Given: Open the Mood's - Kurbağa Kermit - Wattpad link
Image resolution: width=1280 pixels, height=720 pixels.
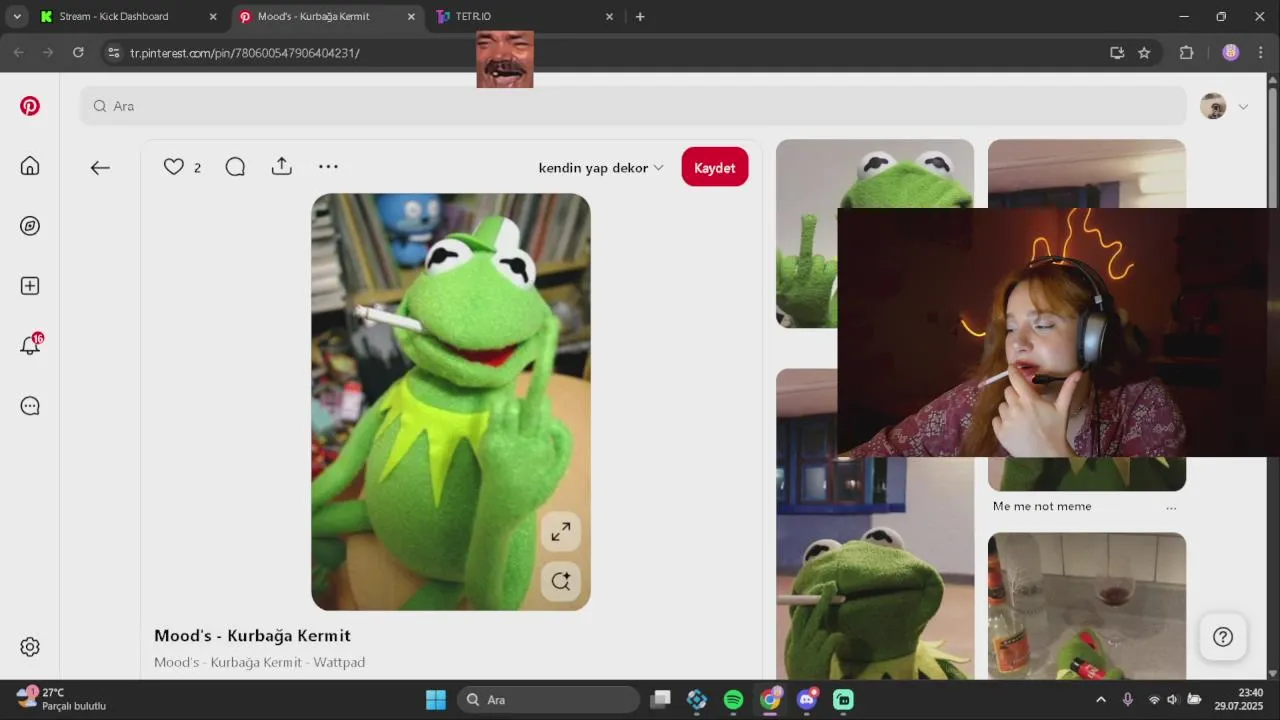Looking at the screenshot, I should (x=260, y=662).
